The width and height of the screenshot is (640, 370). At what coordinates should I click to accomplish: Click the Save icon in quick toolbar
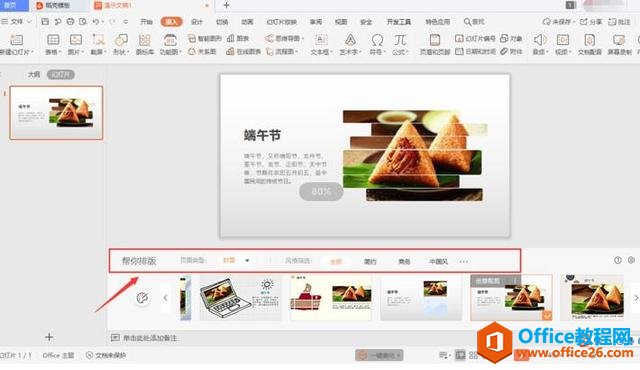click(x=45, y=22)
